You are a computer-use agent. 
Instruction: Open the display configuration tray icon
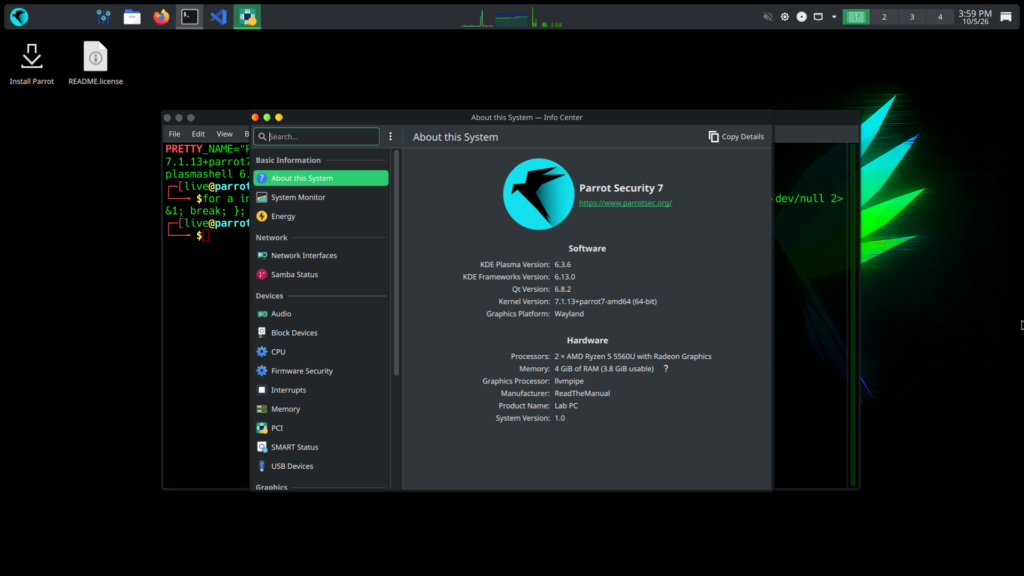click(x=818, y=17)
